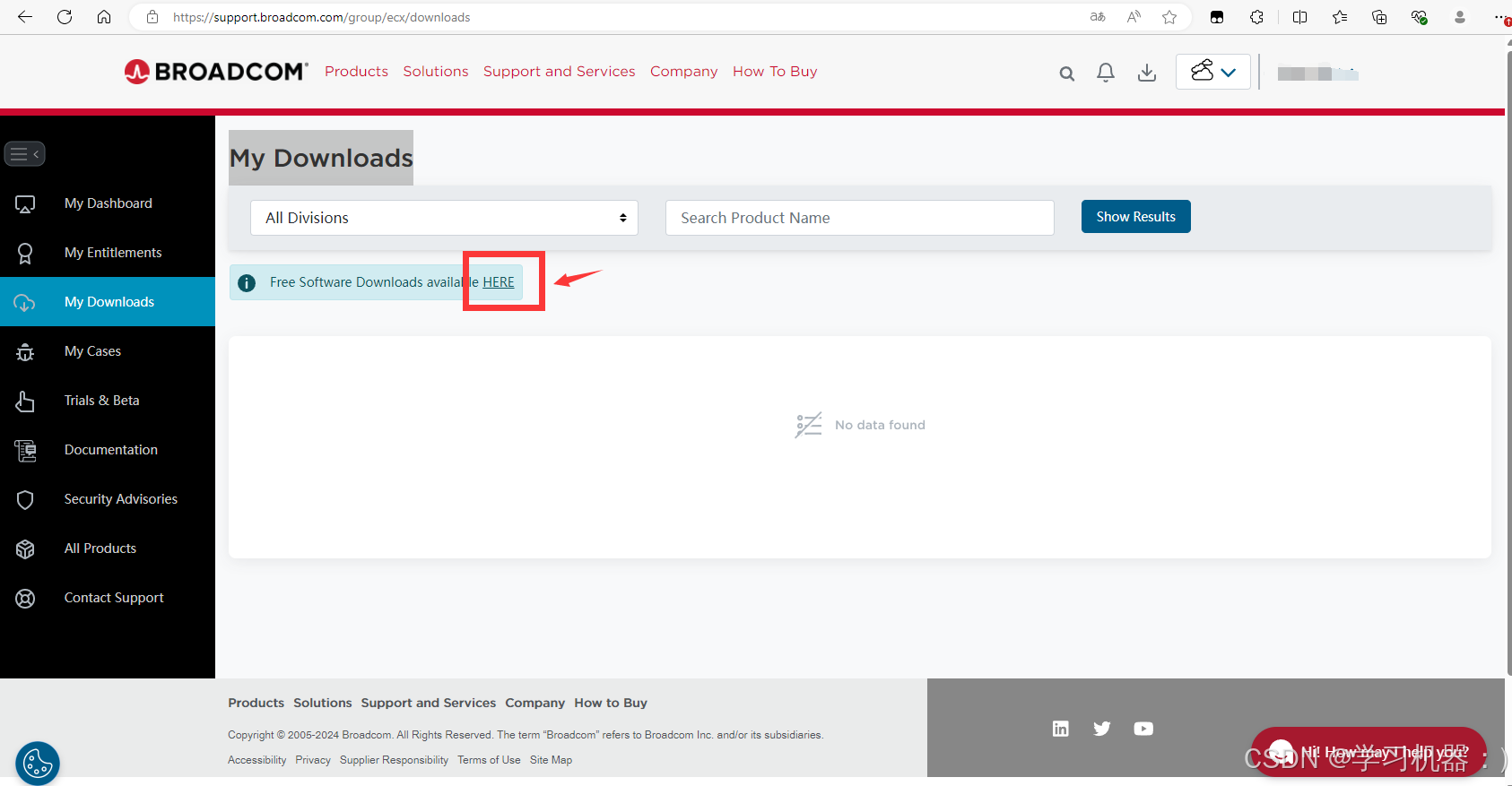Screen dimensions: 1512x786
Task: Open Documentation in sidebar
Action: (x=108, y=450)
